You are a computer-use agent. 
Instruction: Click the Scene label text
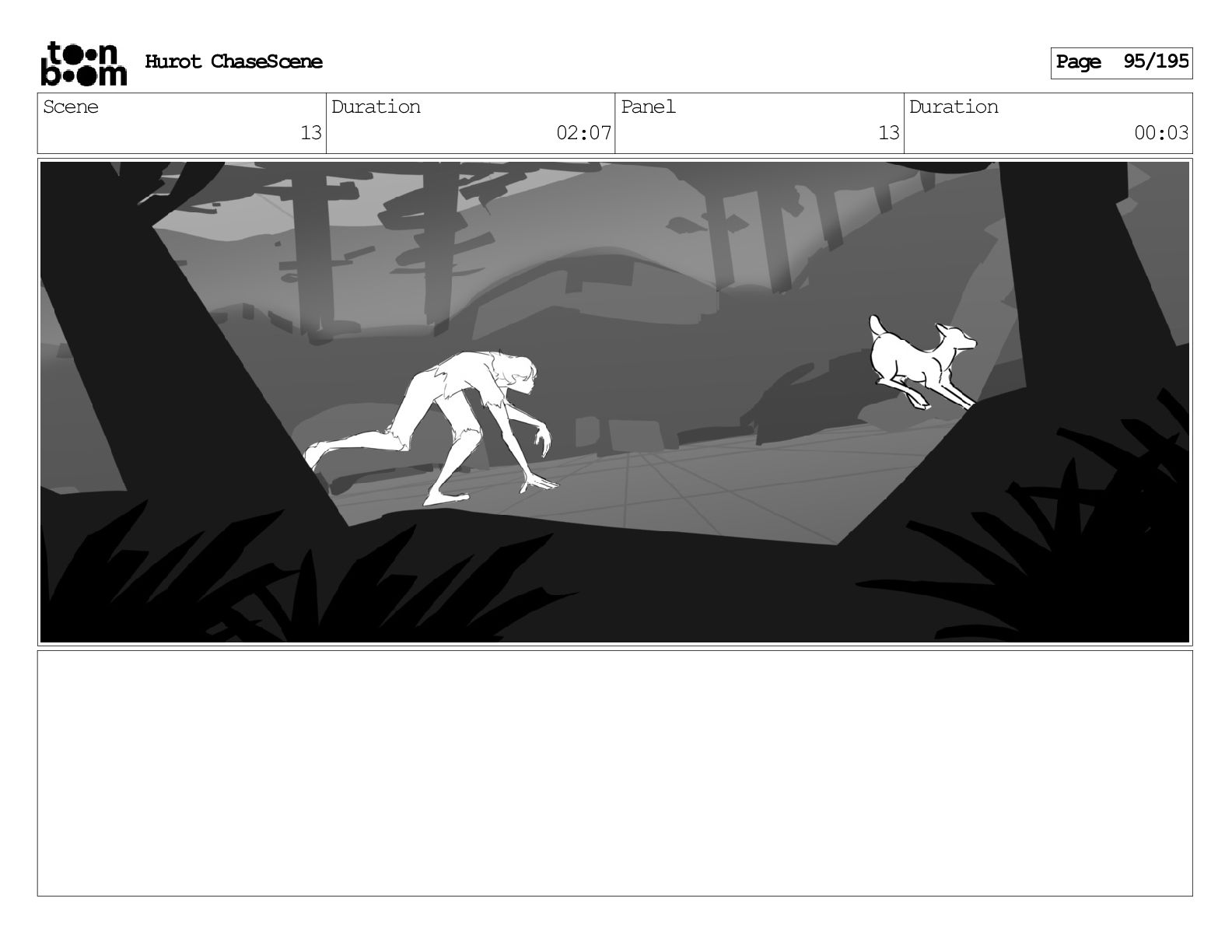click(x=71, y=107)
